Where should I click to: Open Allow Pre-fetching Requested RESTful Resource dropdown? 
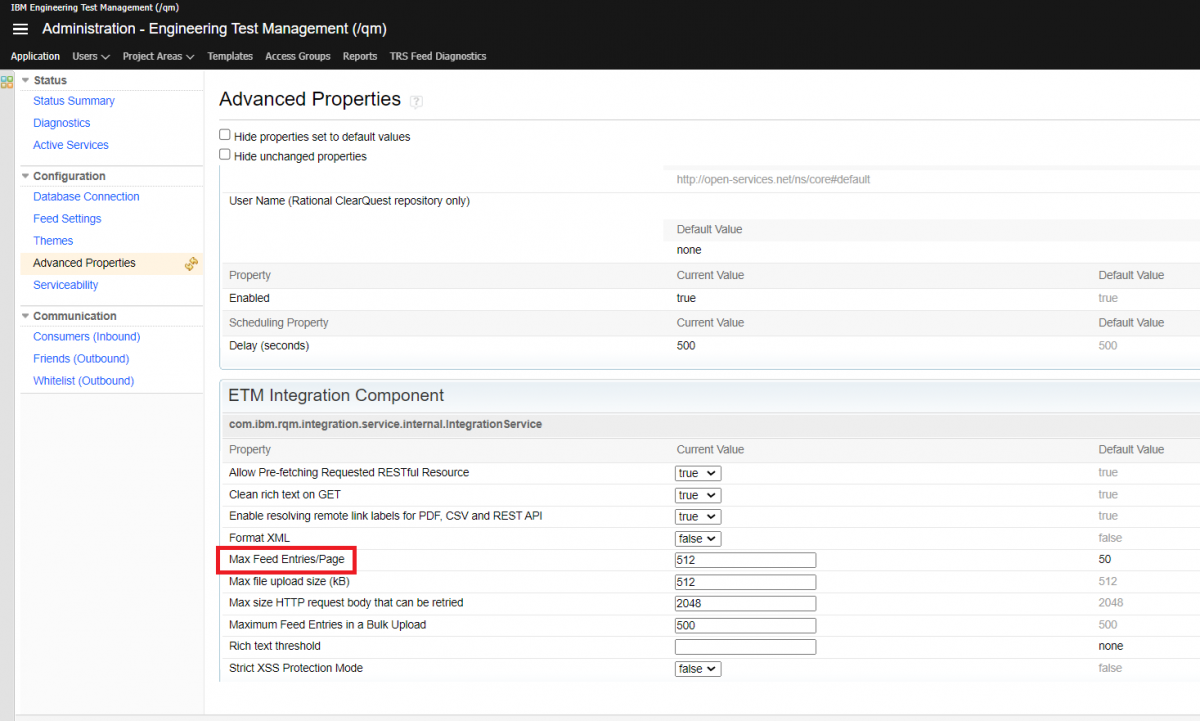tap(697, 473)
